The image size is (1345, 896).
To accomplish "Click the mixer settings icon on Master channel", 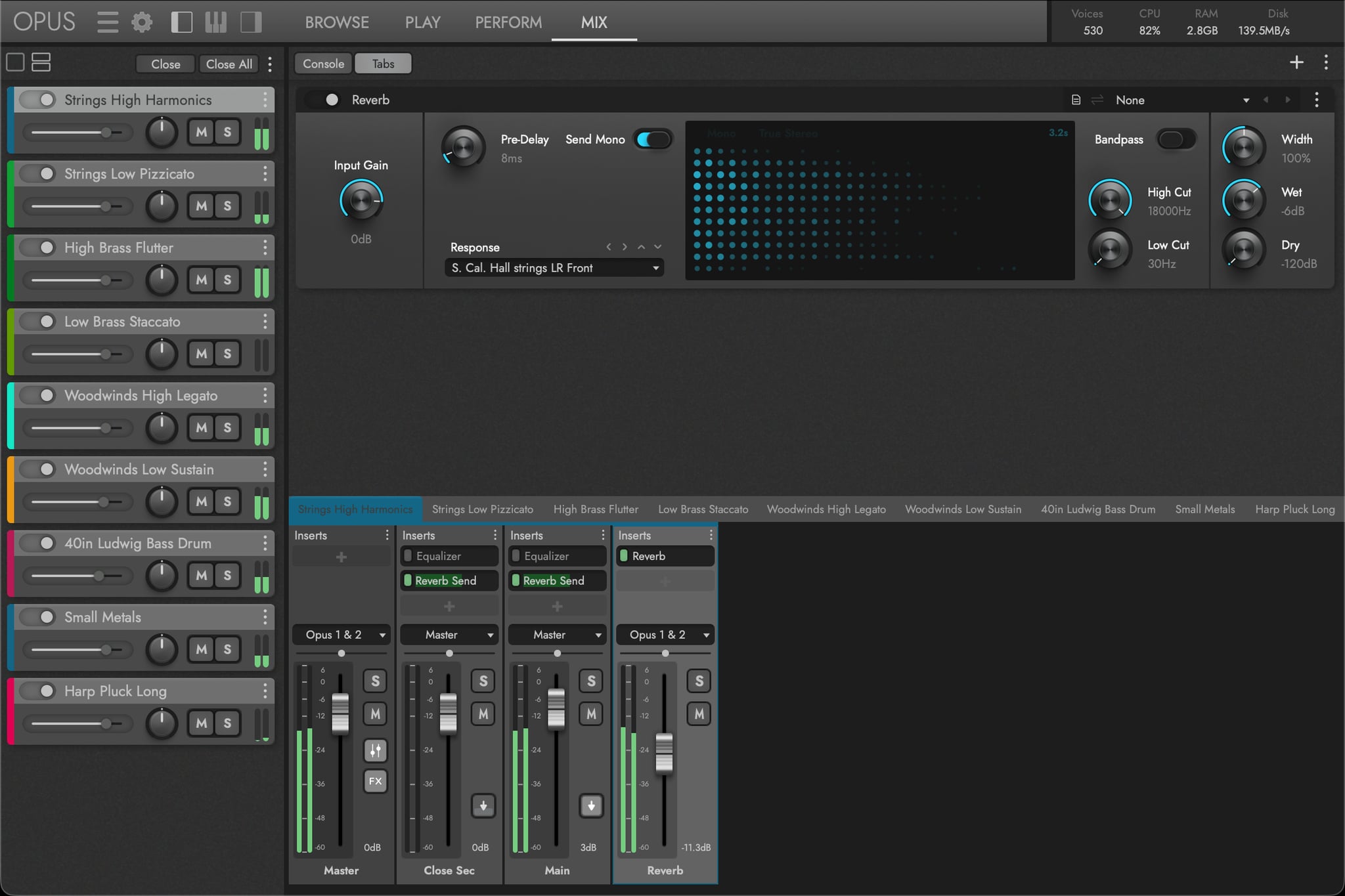I will (x=375, y=750).
